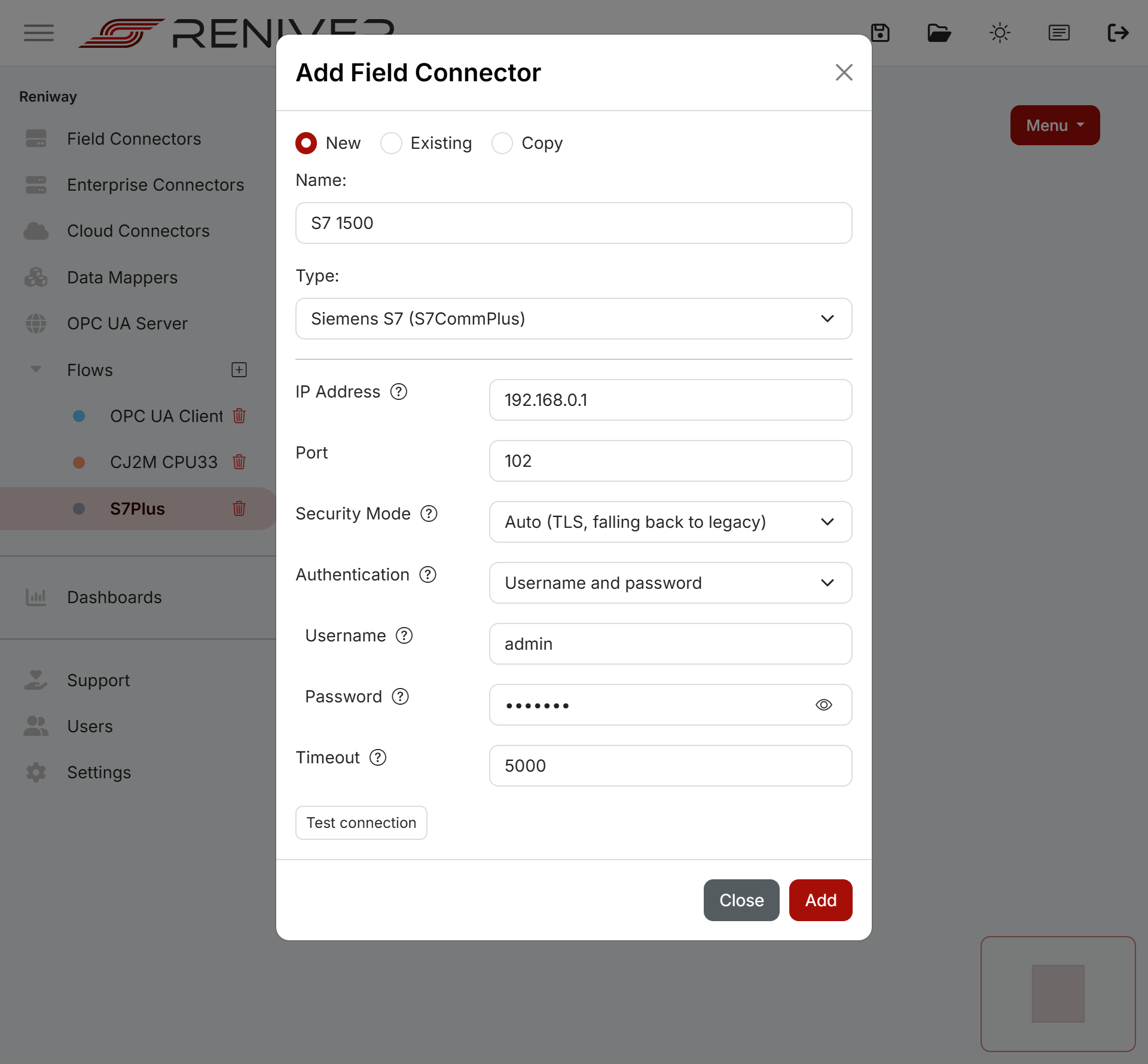This screenshot has height=1064, width=1148.
Task: Click the logout icon
Action: (1118, 33)
